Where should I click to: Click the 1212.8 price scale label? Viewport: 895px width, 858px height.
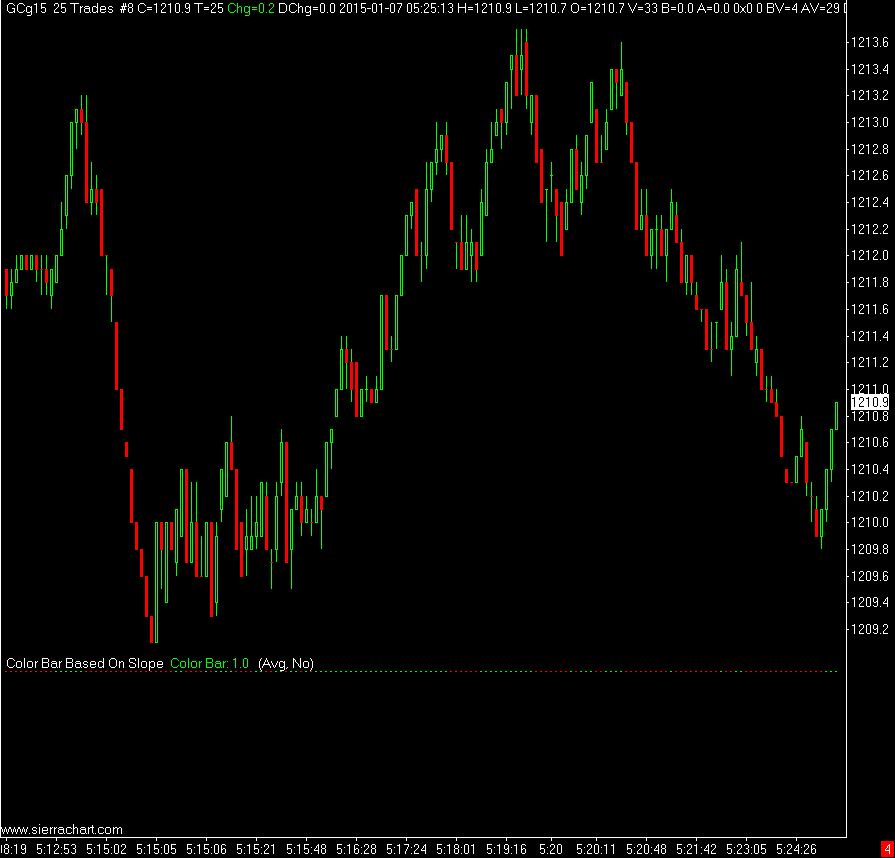[x=870, y=149]
